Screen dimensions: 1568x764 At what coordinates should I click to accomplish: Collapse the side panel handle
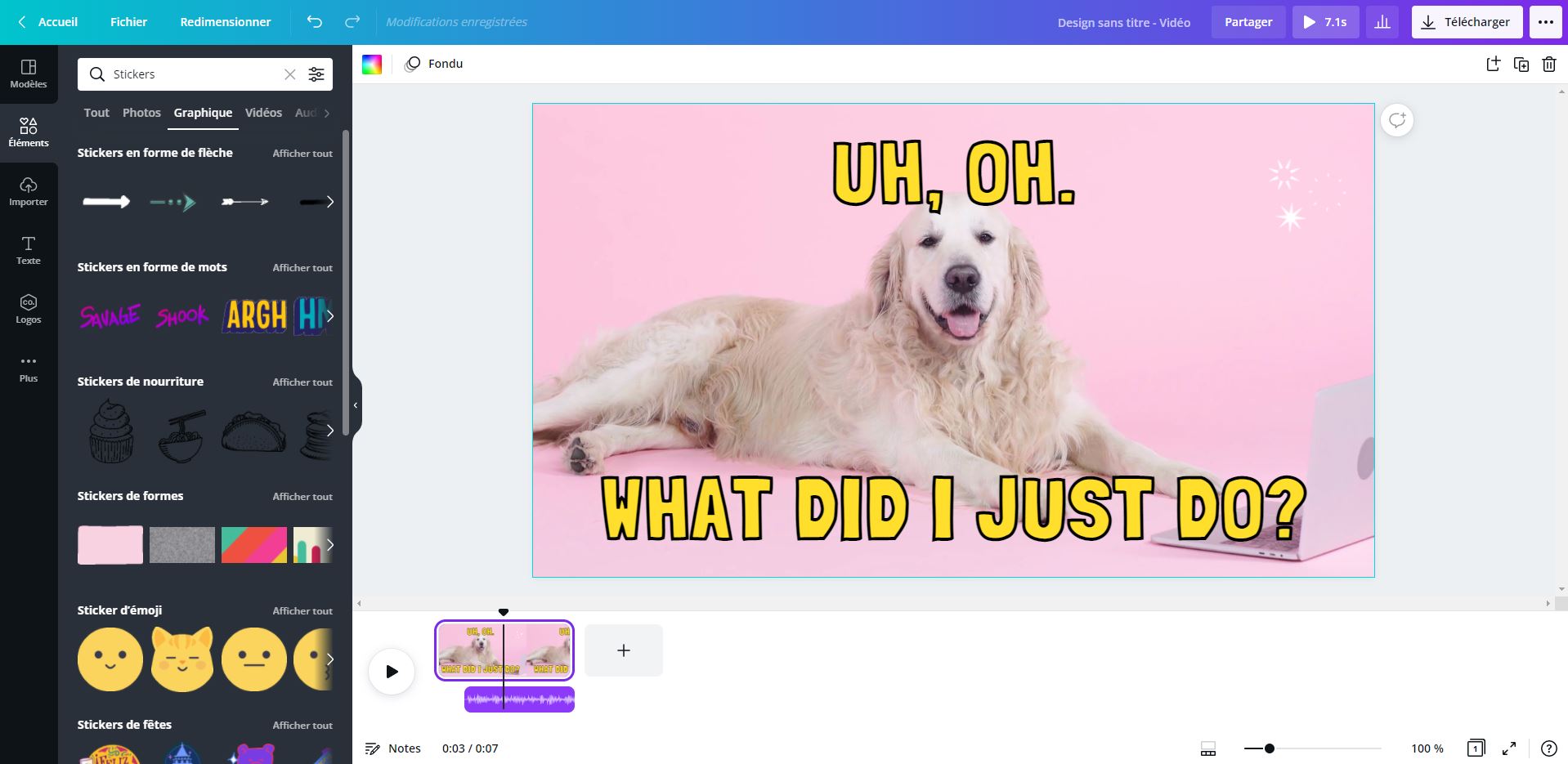pos(356,405)
